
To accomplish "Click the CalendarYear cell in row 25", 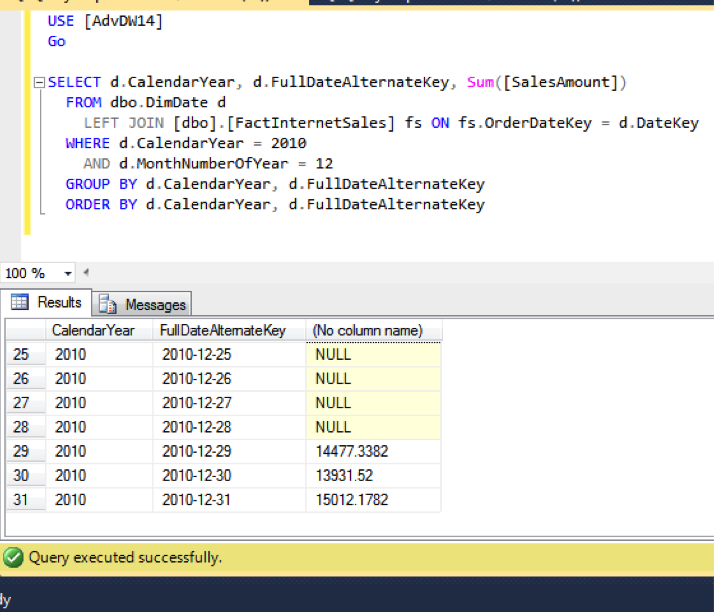I will (x=99, y=354).
